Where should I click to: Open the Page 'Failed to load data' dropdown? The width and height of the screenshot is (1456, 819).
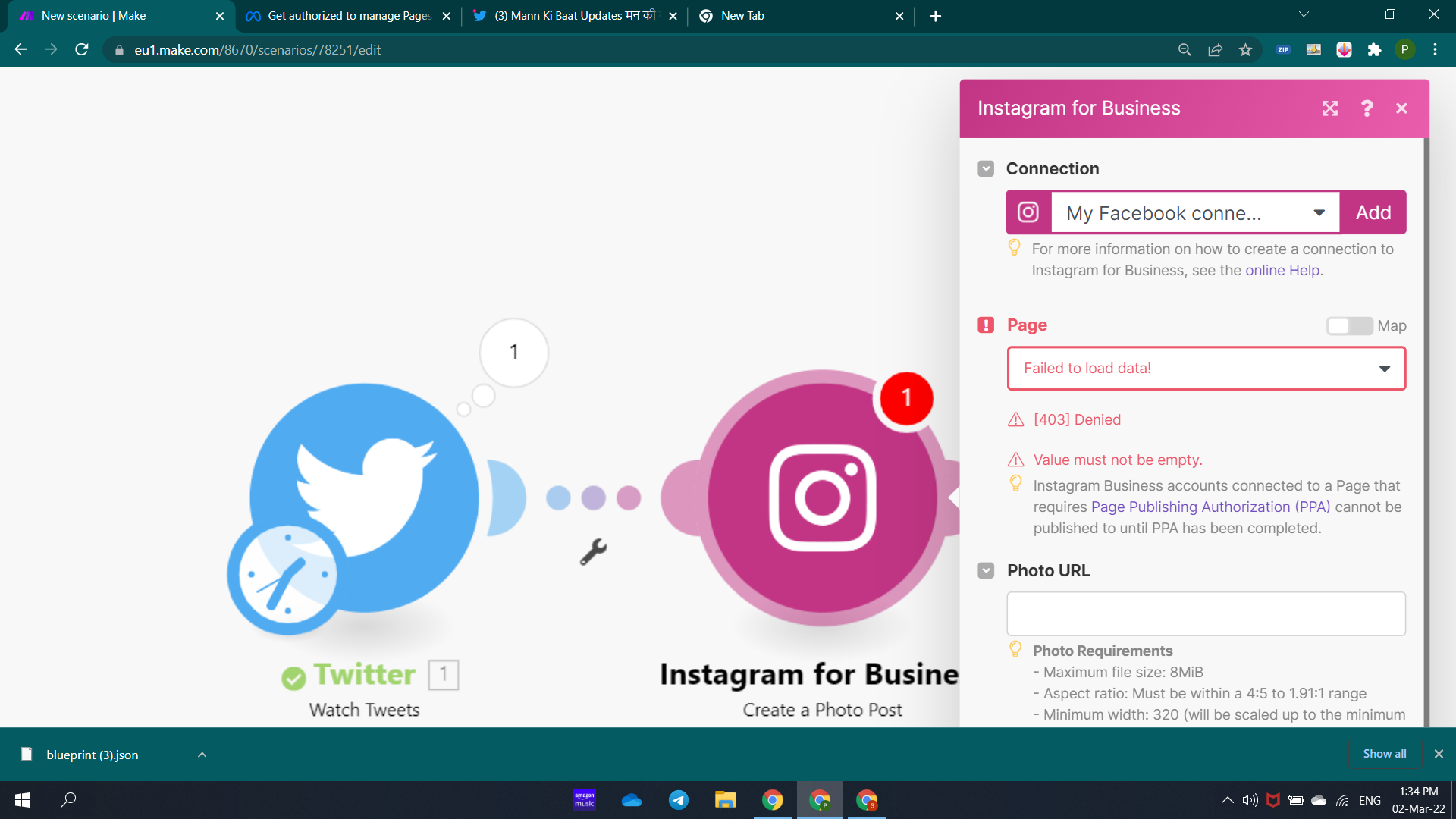1206,369
